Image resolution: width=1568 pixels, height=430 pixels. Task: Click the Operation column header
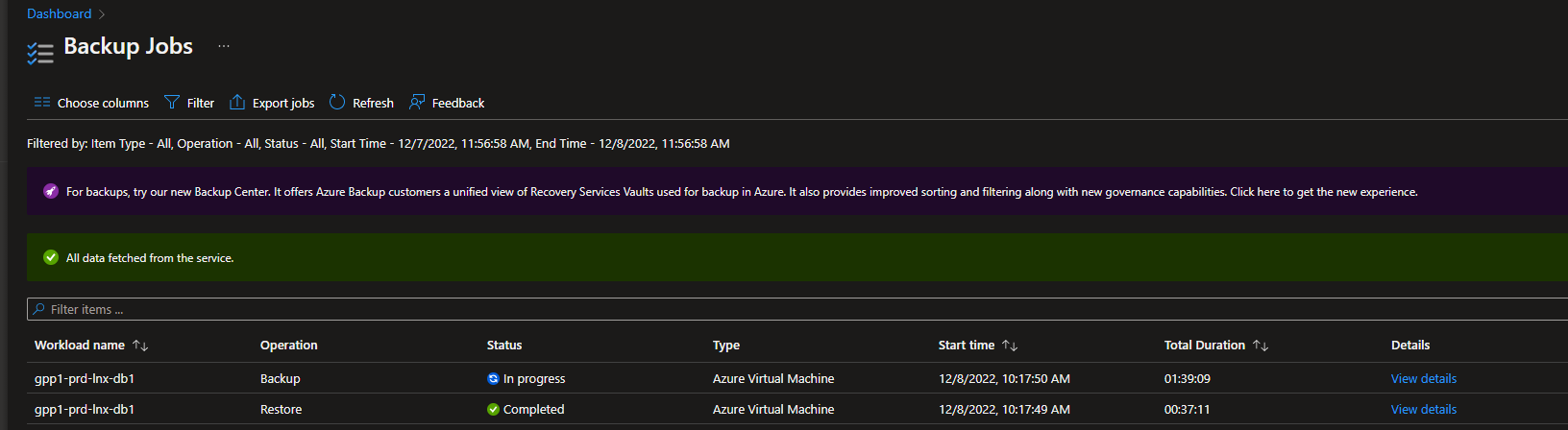click(288, 346)
